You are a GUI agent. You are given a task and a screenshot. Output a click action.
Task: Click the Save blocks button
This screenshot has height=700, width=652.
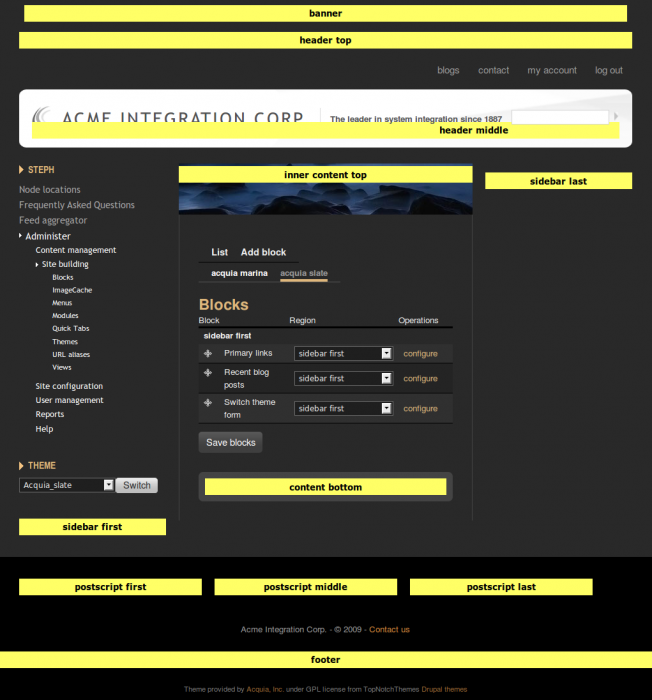click(x=230, y=442)
